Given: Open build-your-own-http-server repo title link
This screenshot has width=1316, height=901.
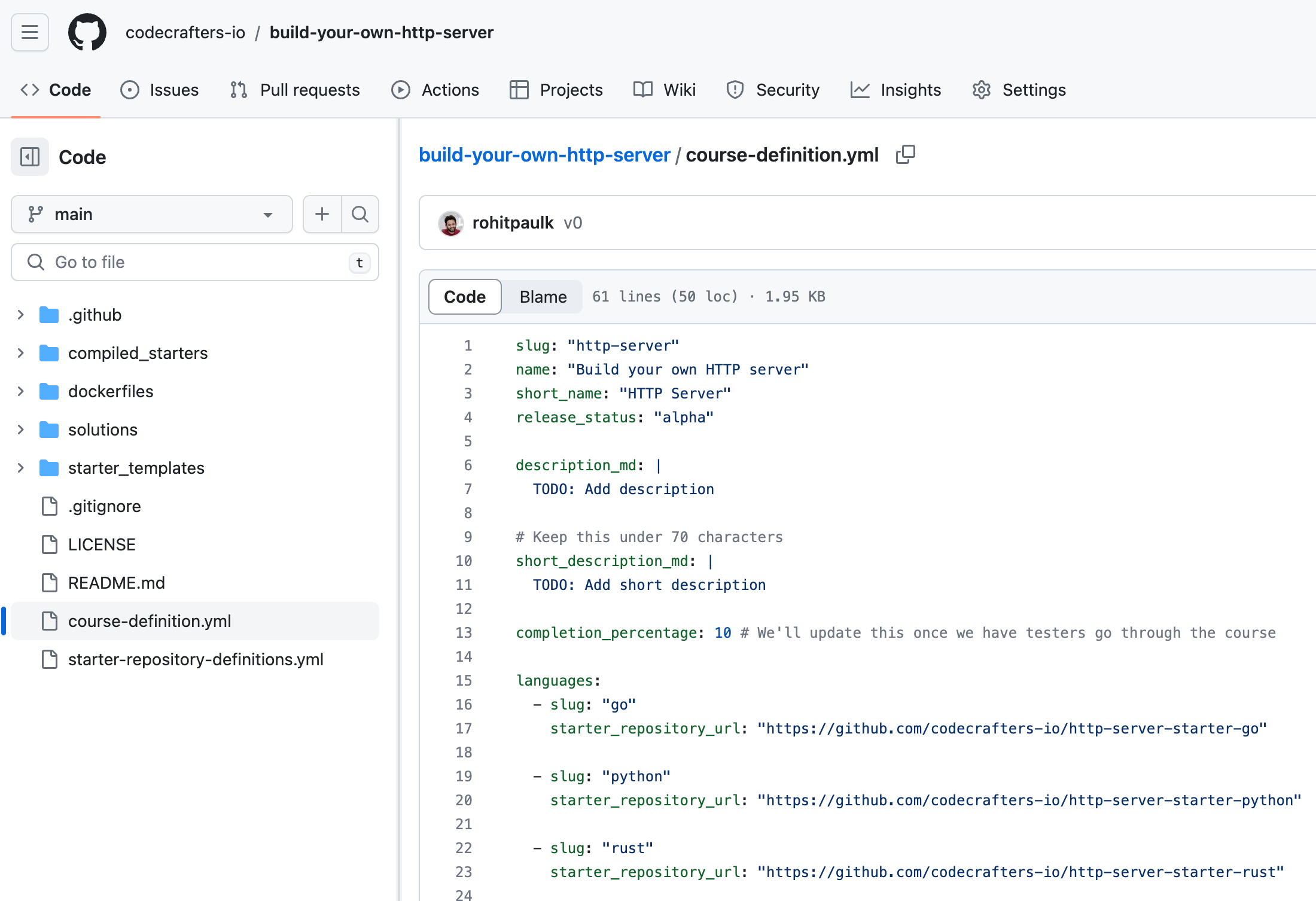Looking at the screenshot, I should 382,32.
